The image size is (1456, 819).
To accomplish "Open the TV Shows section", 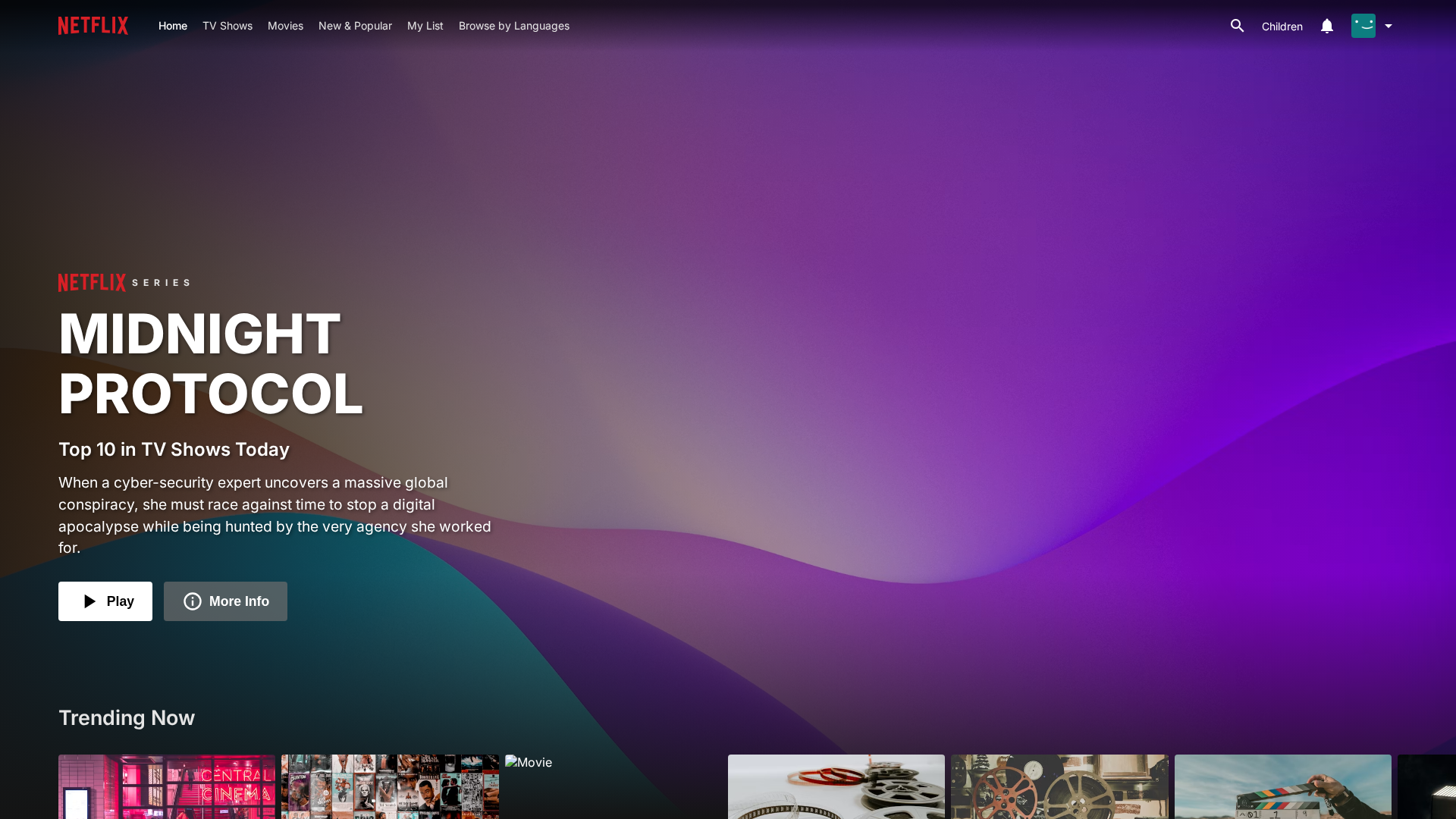I will 227,26.
